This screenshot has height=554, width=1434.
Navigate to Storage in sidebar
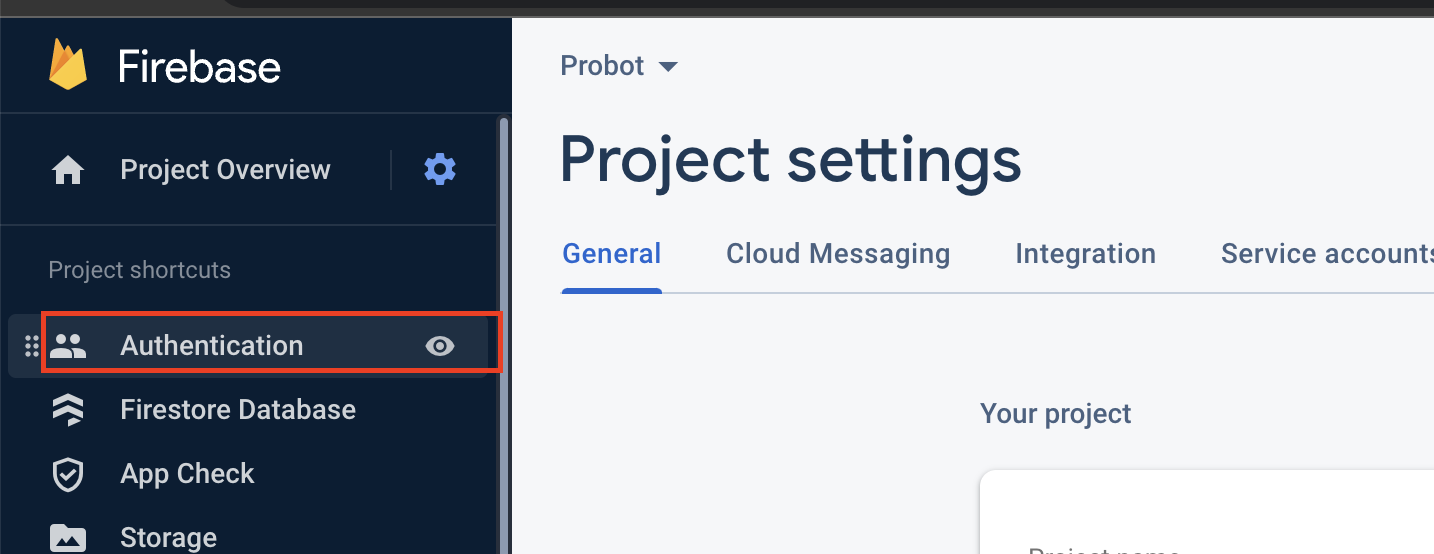point(168,537)
